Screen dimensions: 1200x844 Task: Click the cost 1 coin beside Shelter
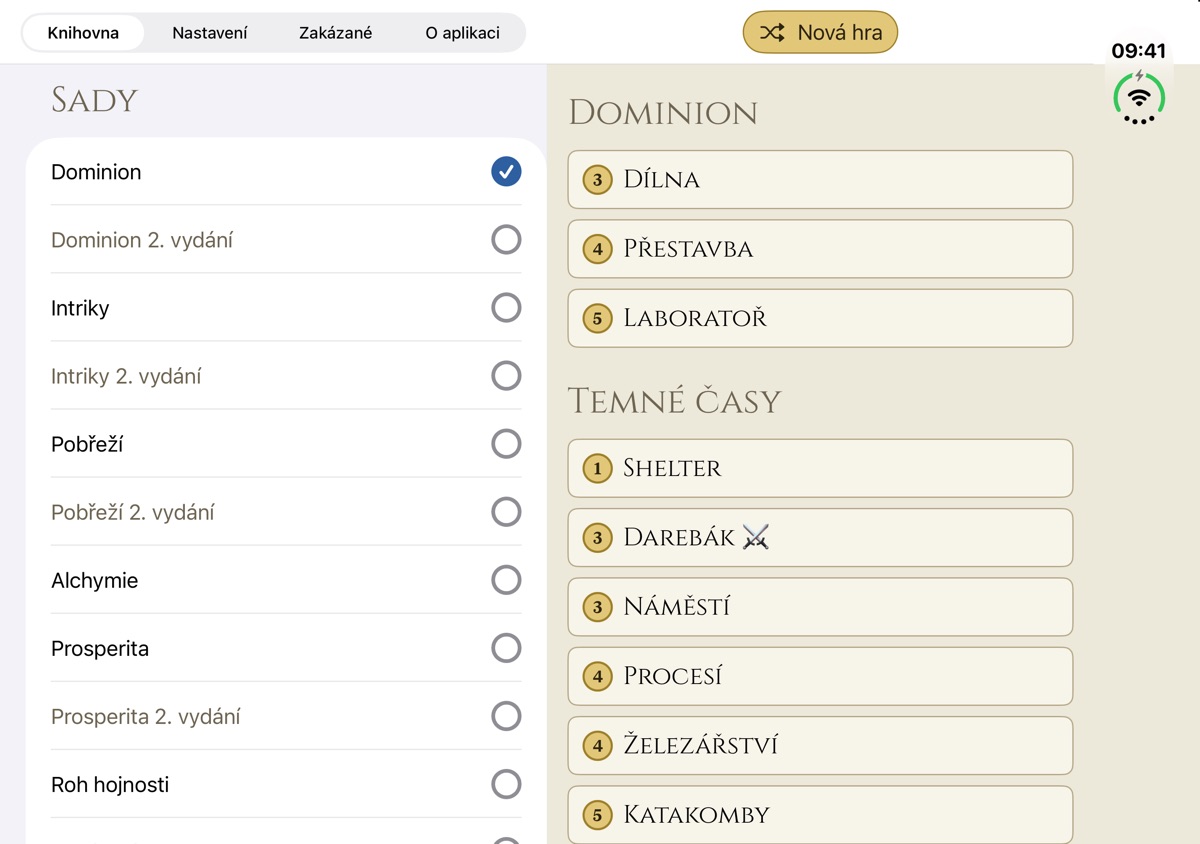click(x=598, y=468)
